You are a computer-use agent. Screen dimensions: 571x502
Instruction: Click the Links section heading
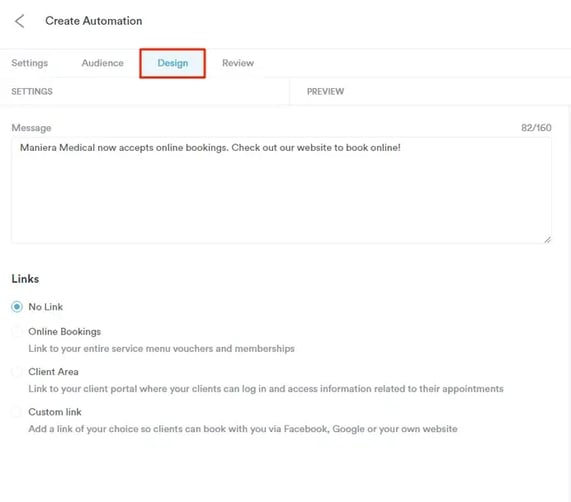click(x=25, y=279)
